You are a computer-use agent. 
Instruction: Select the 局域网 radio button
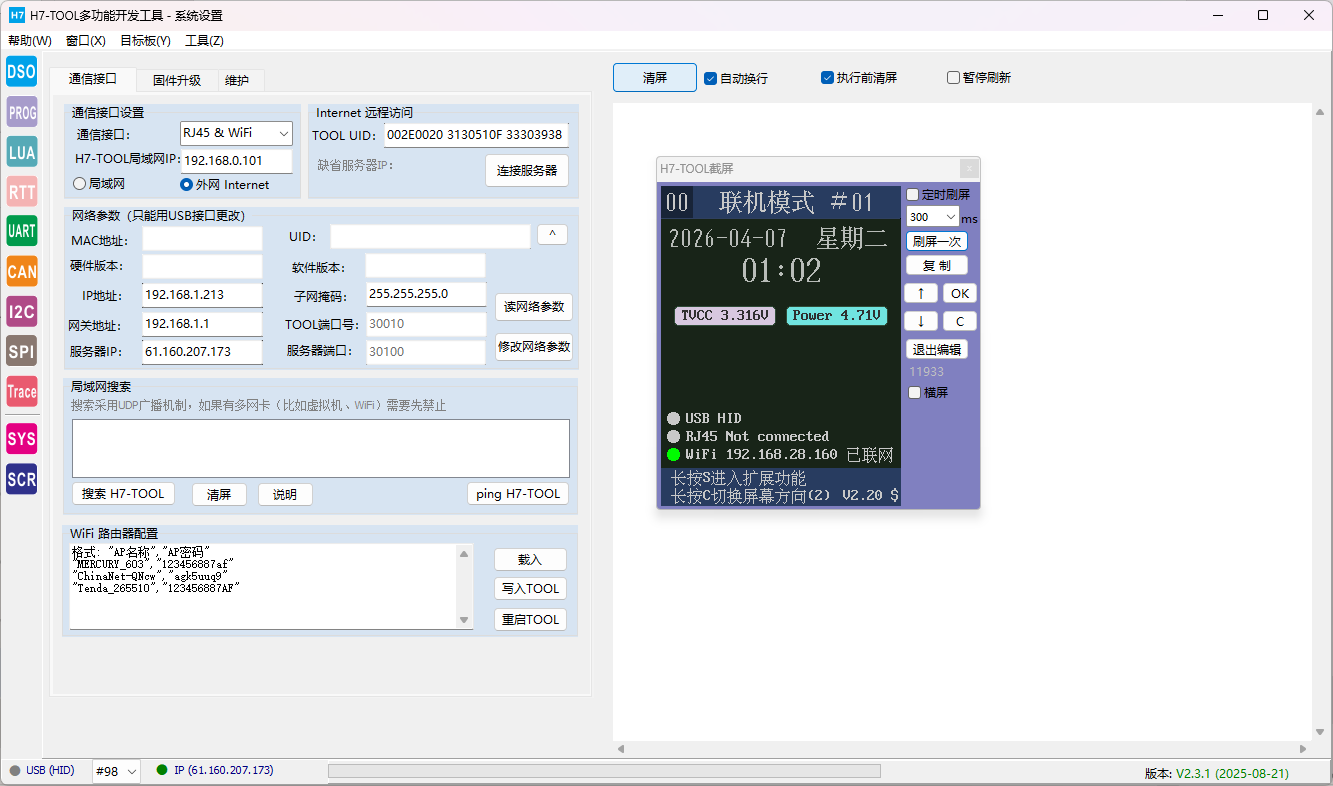(80, 184)
